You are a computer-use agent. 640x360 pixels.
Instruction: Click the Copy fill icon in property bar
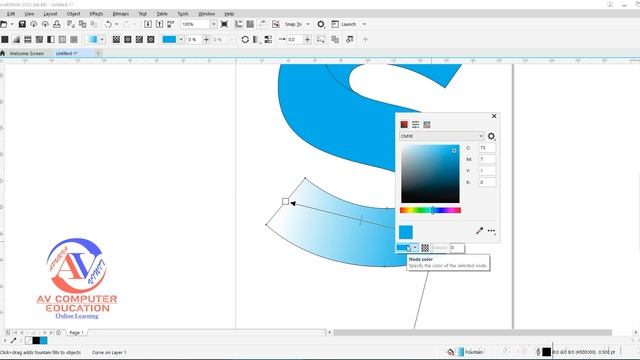click(x=335, y=39)
